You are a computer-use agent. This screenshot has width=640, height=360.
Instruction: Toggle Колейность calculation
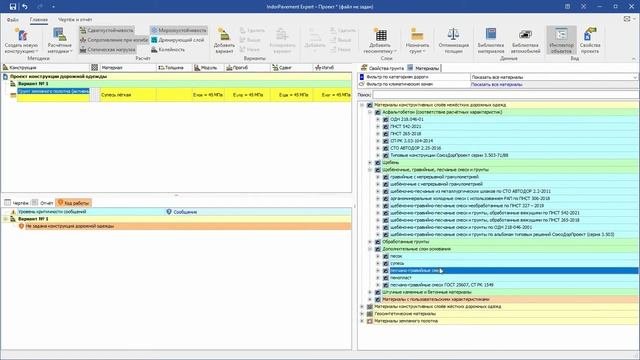[168, 49]
